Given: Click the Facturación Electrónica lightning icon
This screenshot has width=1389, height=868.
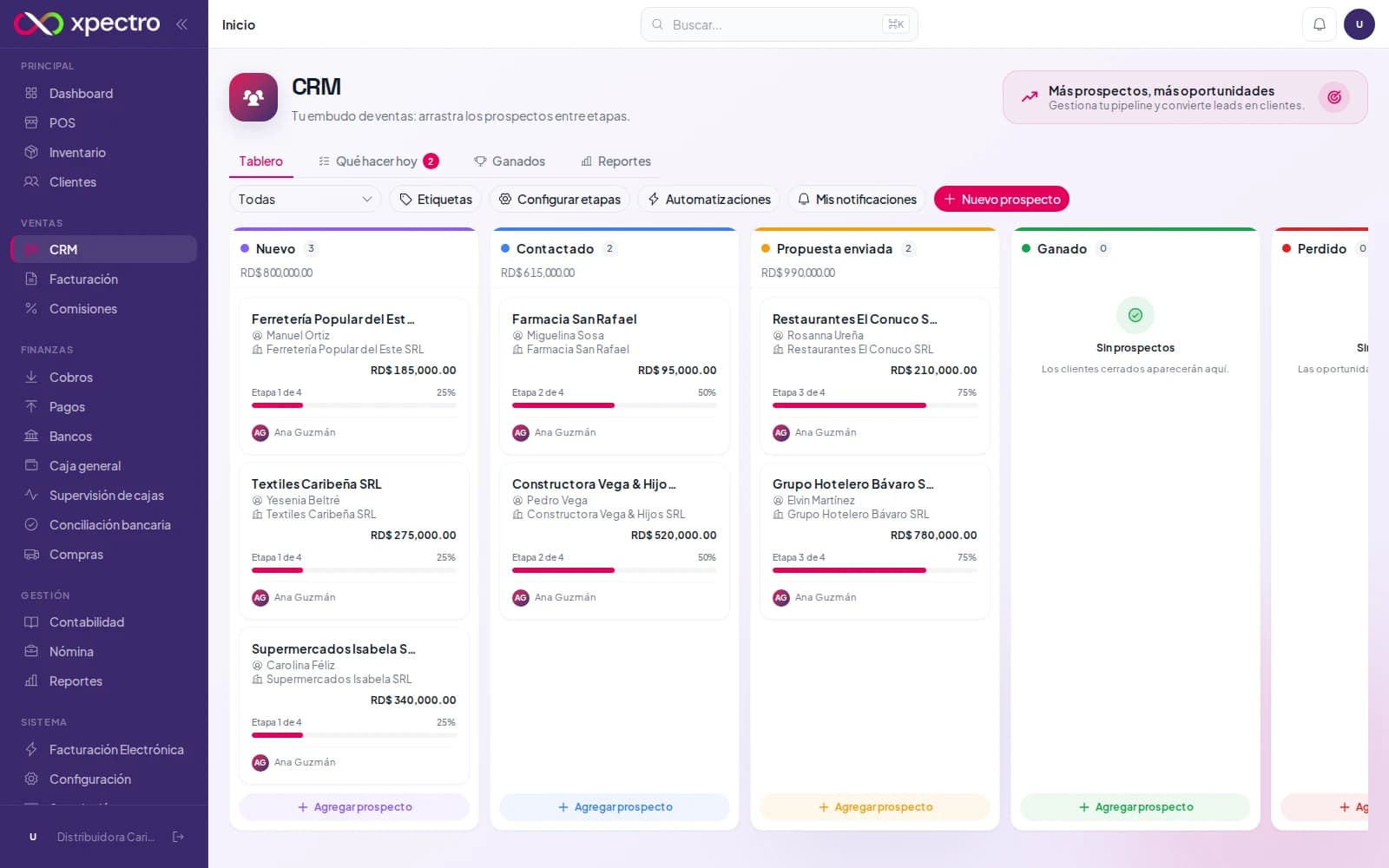Looking at the screenshot, I should click(31, 749).
